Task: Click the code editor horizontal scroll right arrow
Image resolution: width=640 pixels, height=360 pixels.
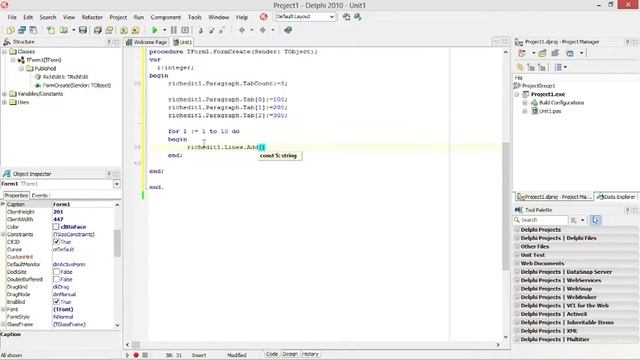Action: coord(498,344)
